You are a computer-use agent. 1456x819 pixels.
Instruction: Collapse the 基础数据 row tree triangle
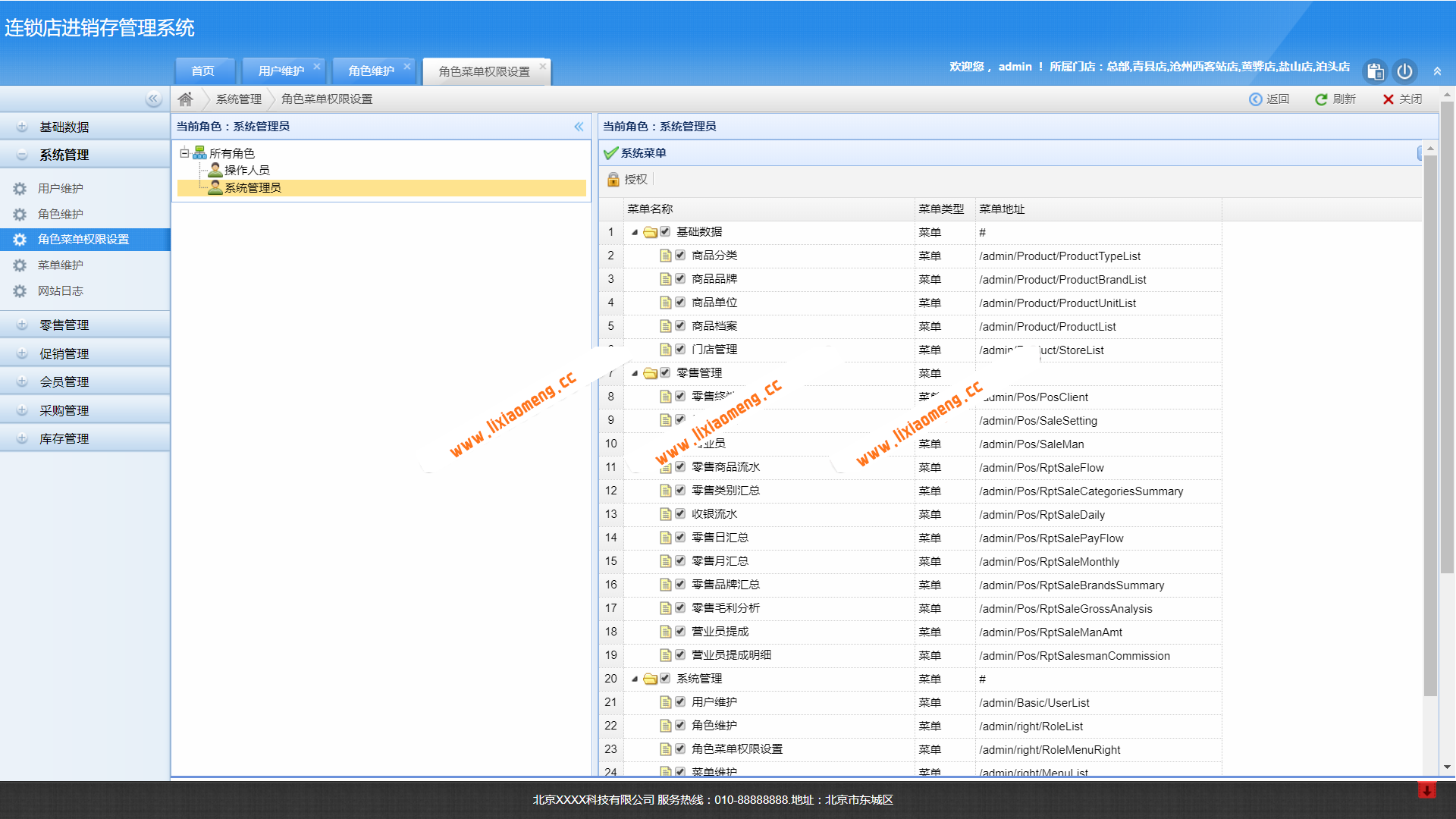(635, 232)
